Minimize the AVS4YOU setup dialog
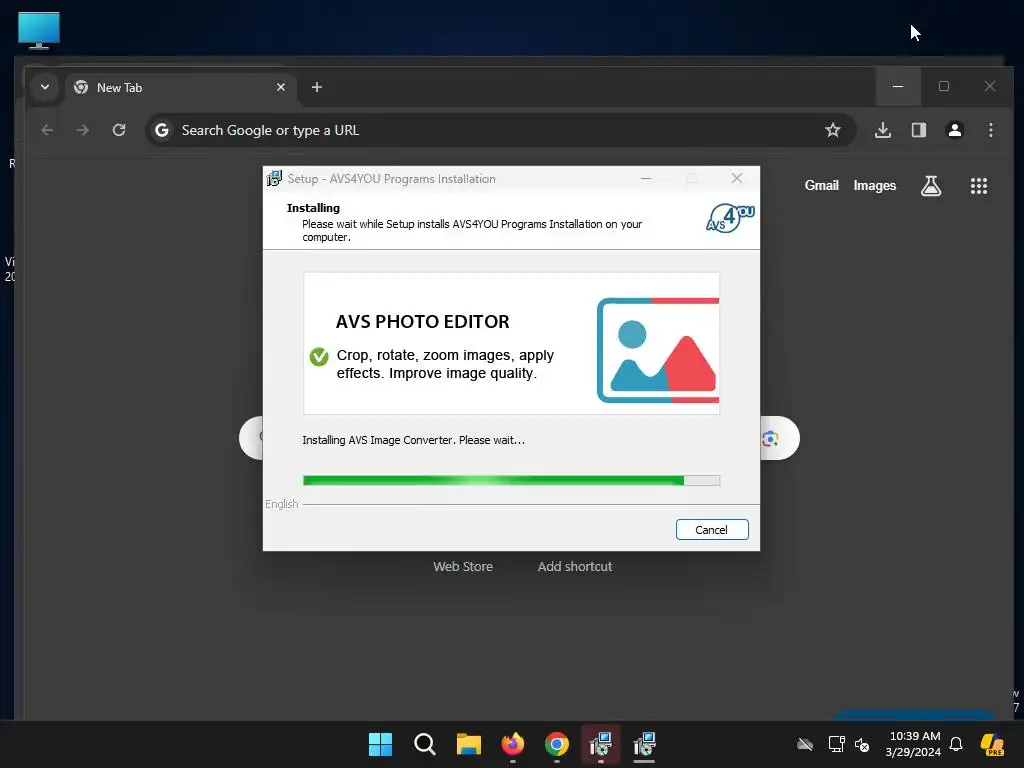Viewport: 1024px width, 768px height. [x=646, y=178]
